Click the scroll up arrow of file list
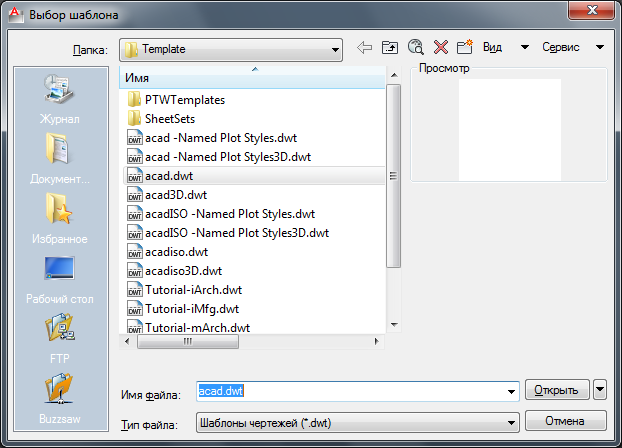This screenshot has width=622, height=448. click(394, 75)
